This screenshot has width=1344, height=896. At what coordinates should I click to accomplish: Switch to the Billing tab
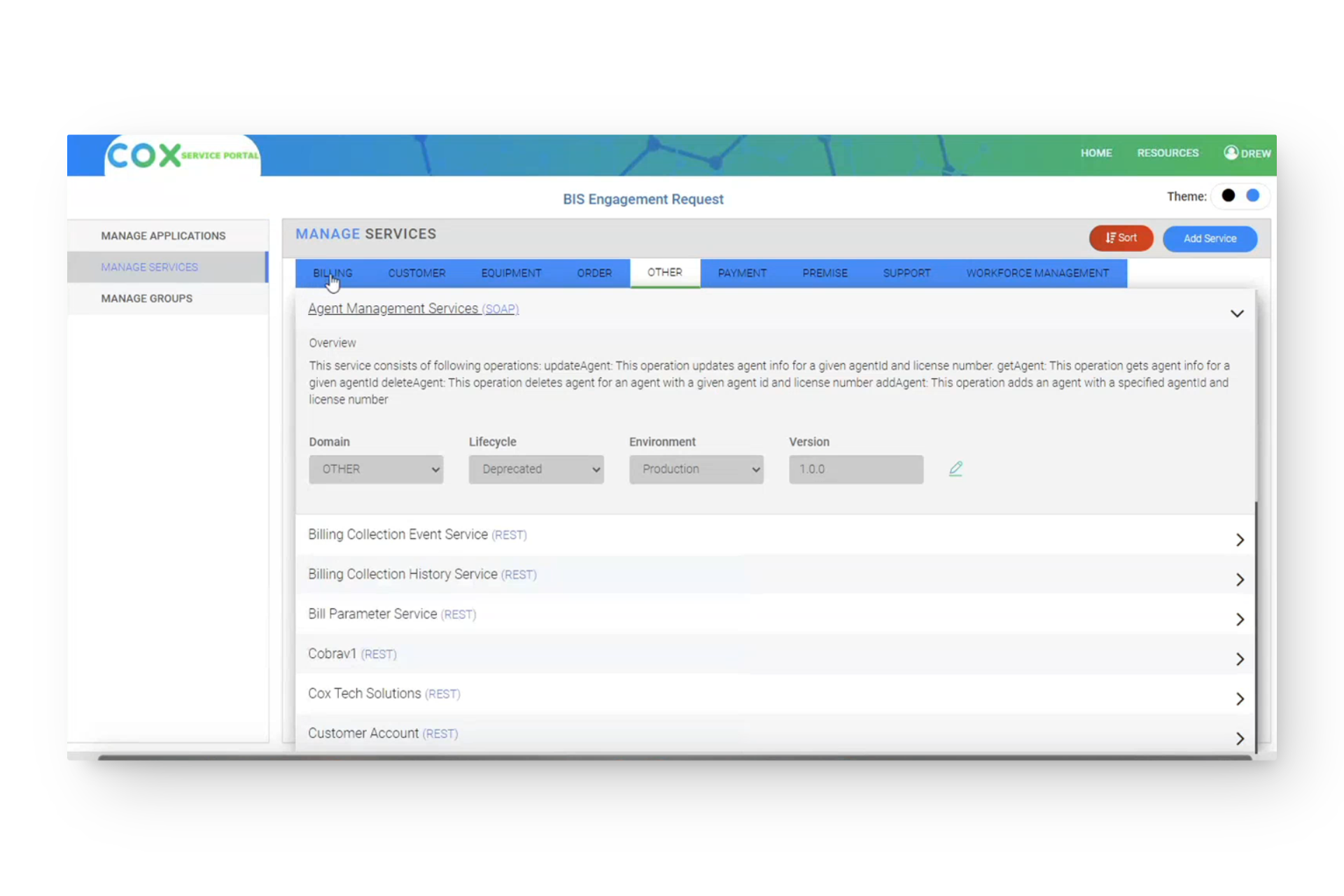[332, 273]
